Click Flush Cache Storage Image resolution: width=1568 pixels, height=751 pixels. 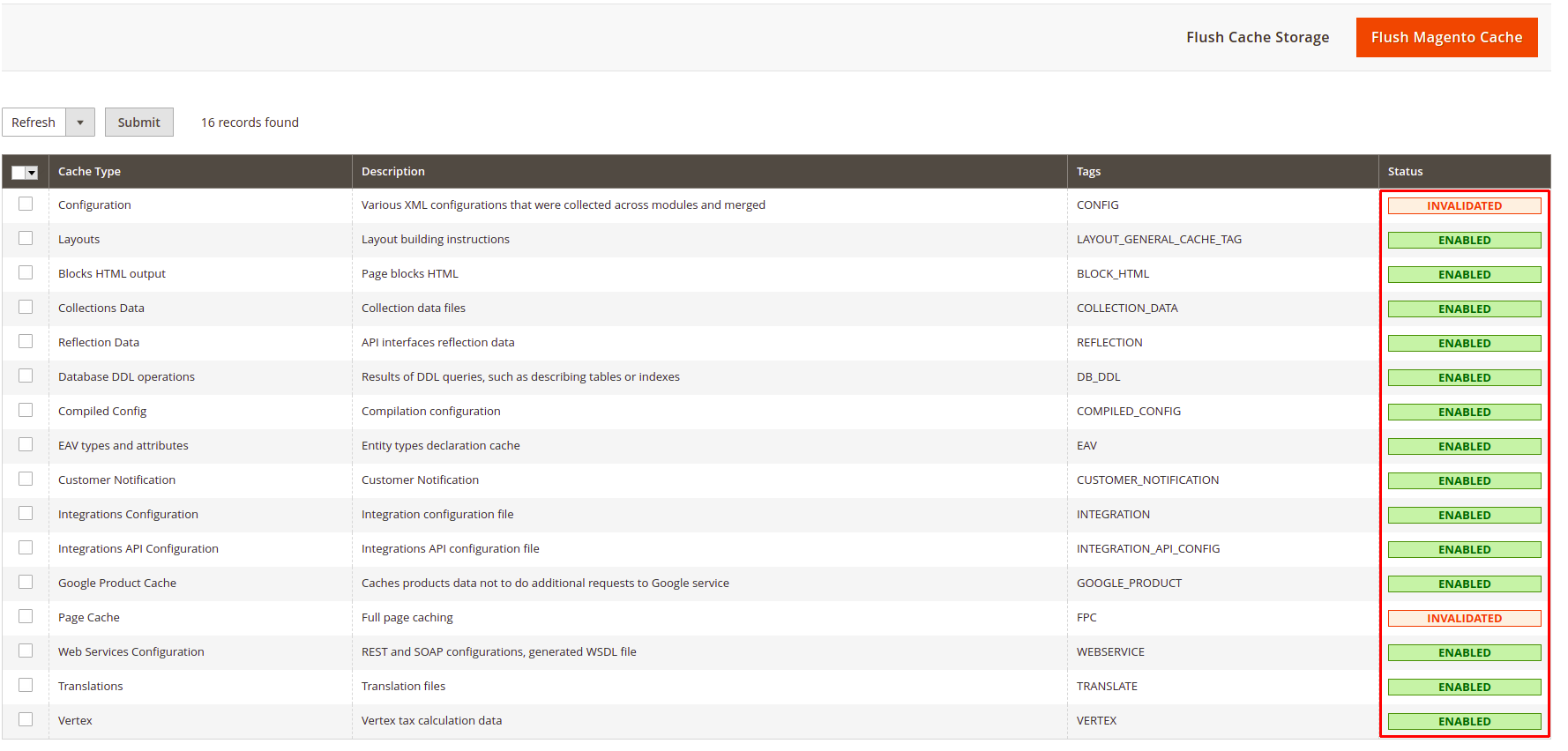(x=1257, y=37)
